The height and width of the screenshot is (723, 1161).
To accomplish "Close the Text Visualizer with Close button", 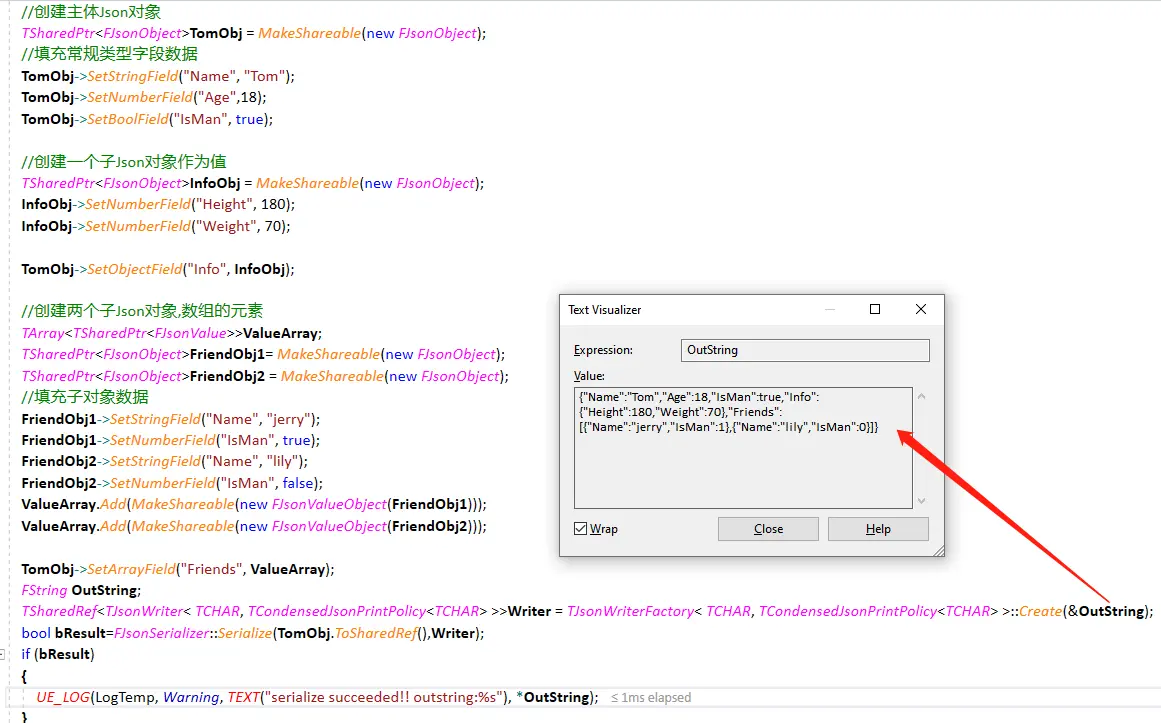I will coord(768,529).
